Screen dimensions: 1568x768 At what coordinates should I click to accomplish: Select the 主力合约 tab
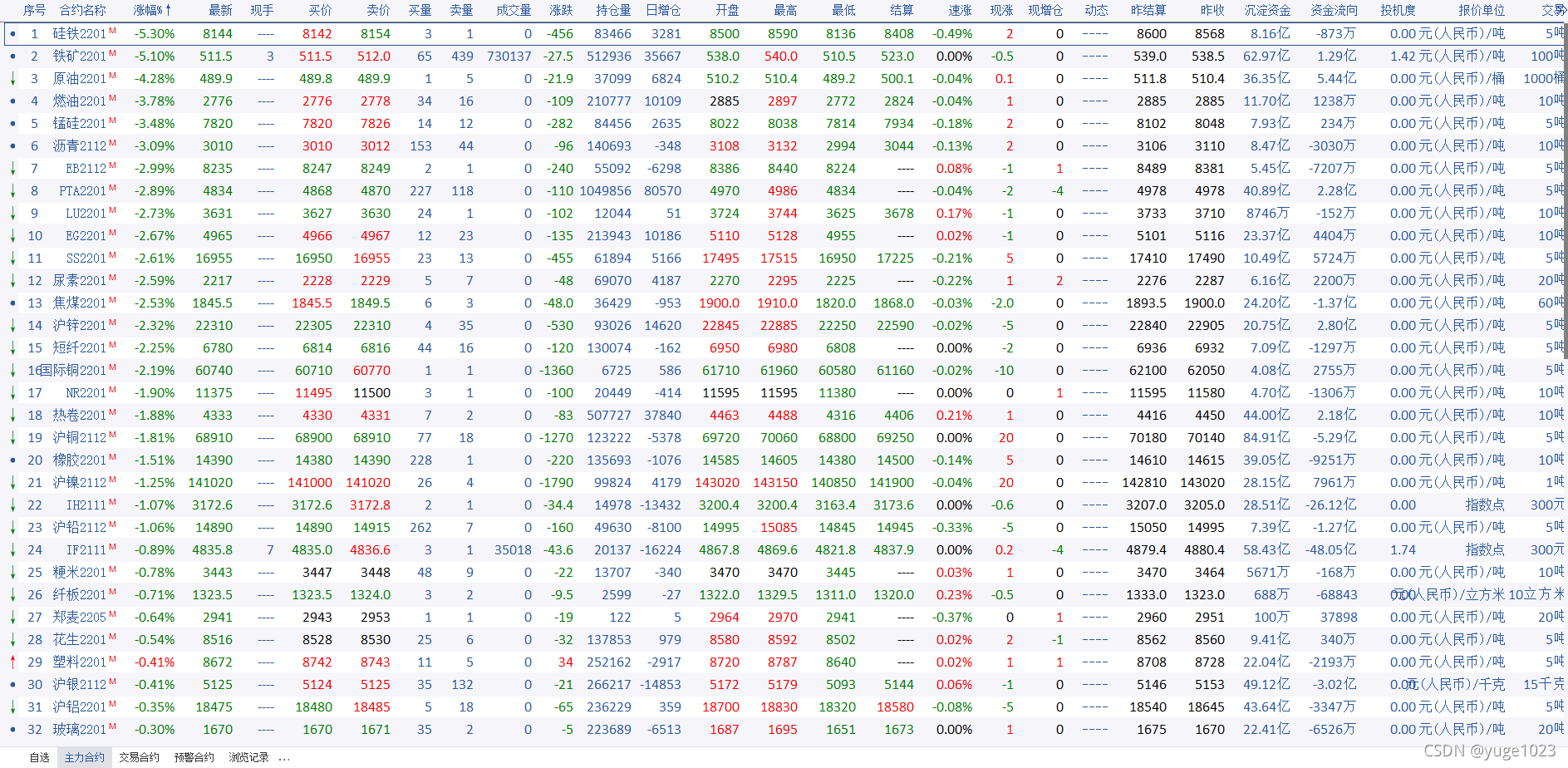pyautogui.click(x=85, y=757)
